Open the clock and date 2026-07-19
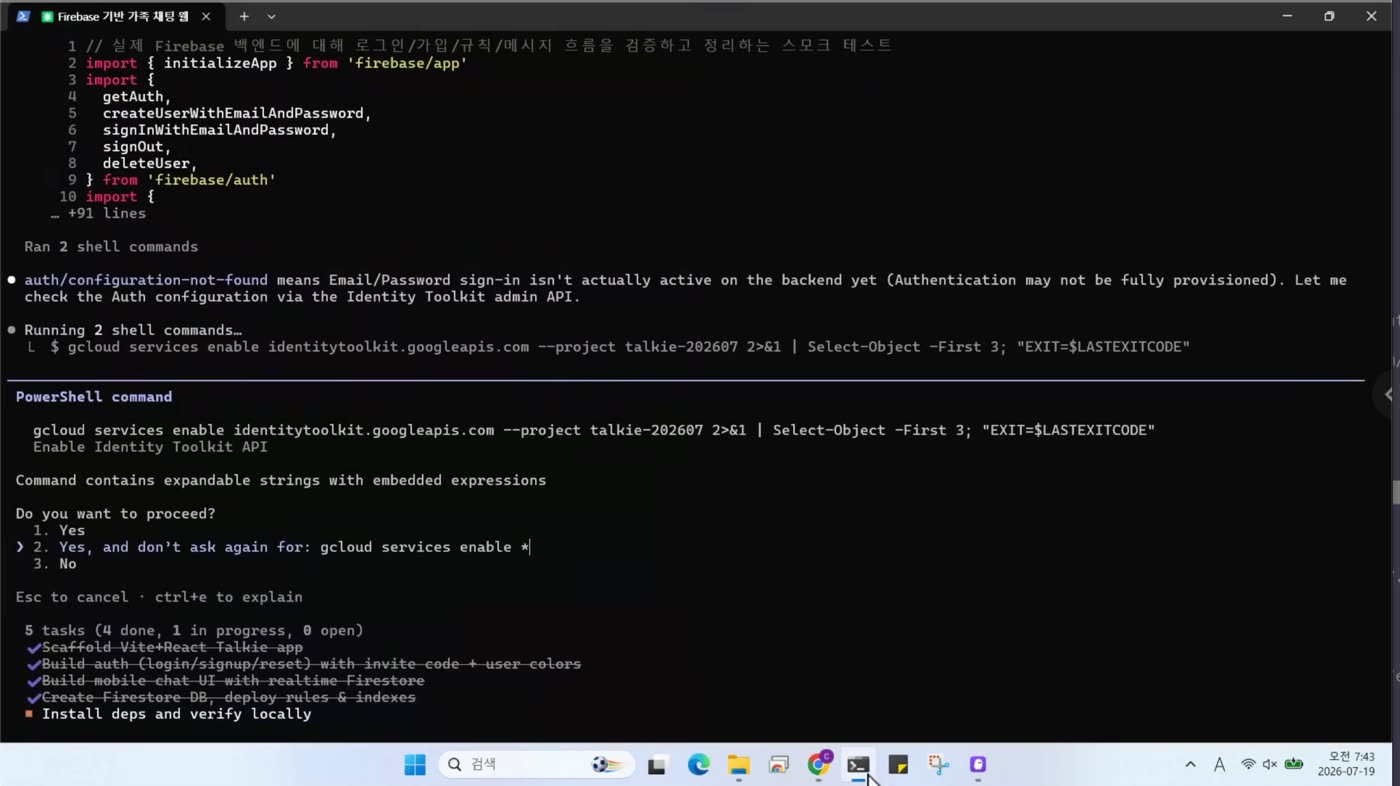 point(1346,765)
